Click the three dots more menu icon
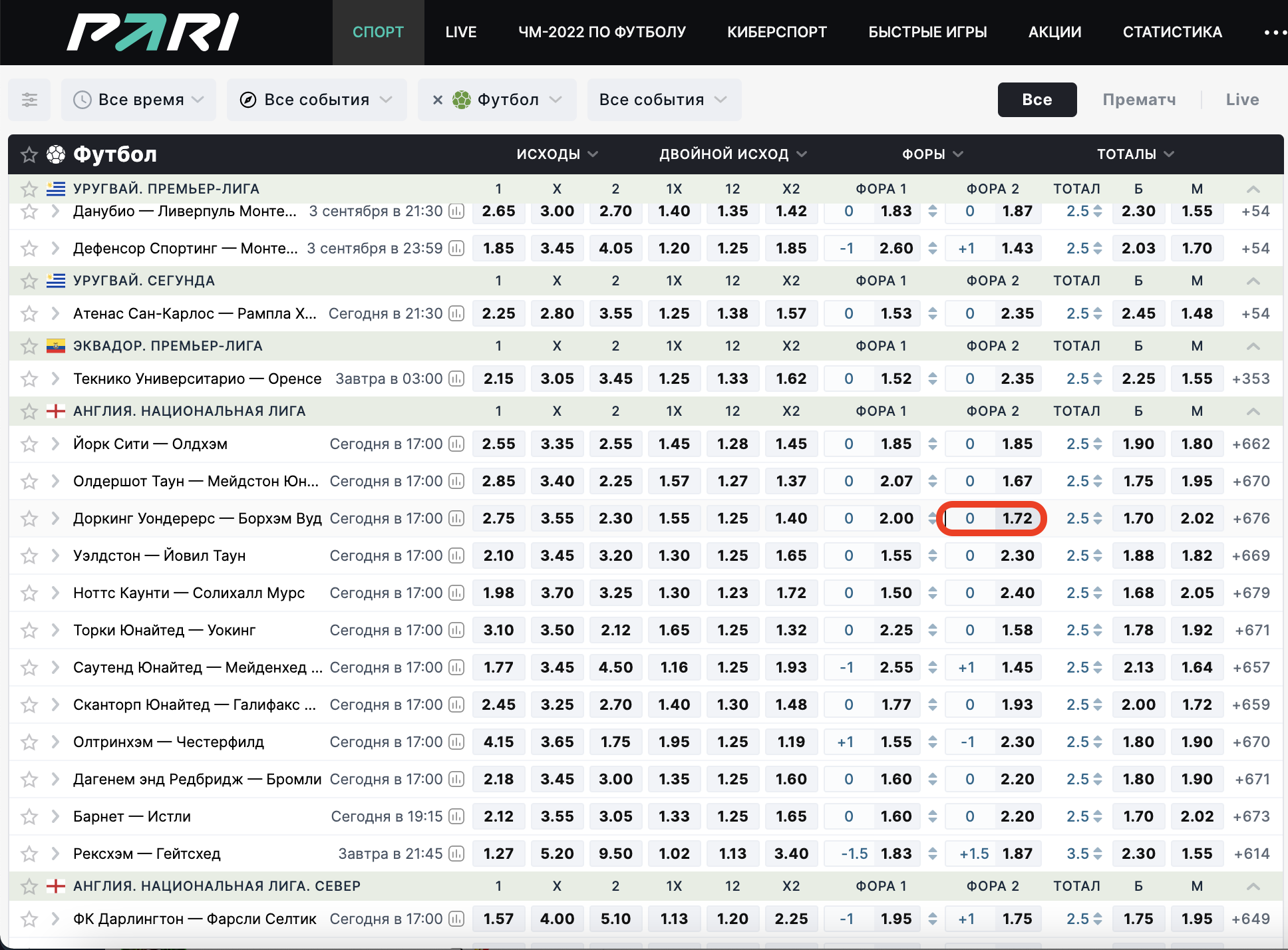Screen dimensions: 1288x950 1274,32
